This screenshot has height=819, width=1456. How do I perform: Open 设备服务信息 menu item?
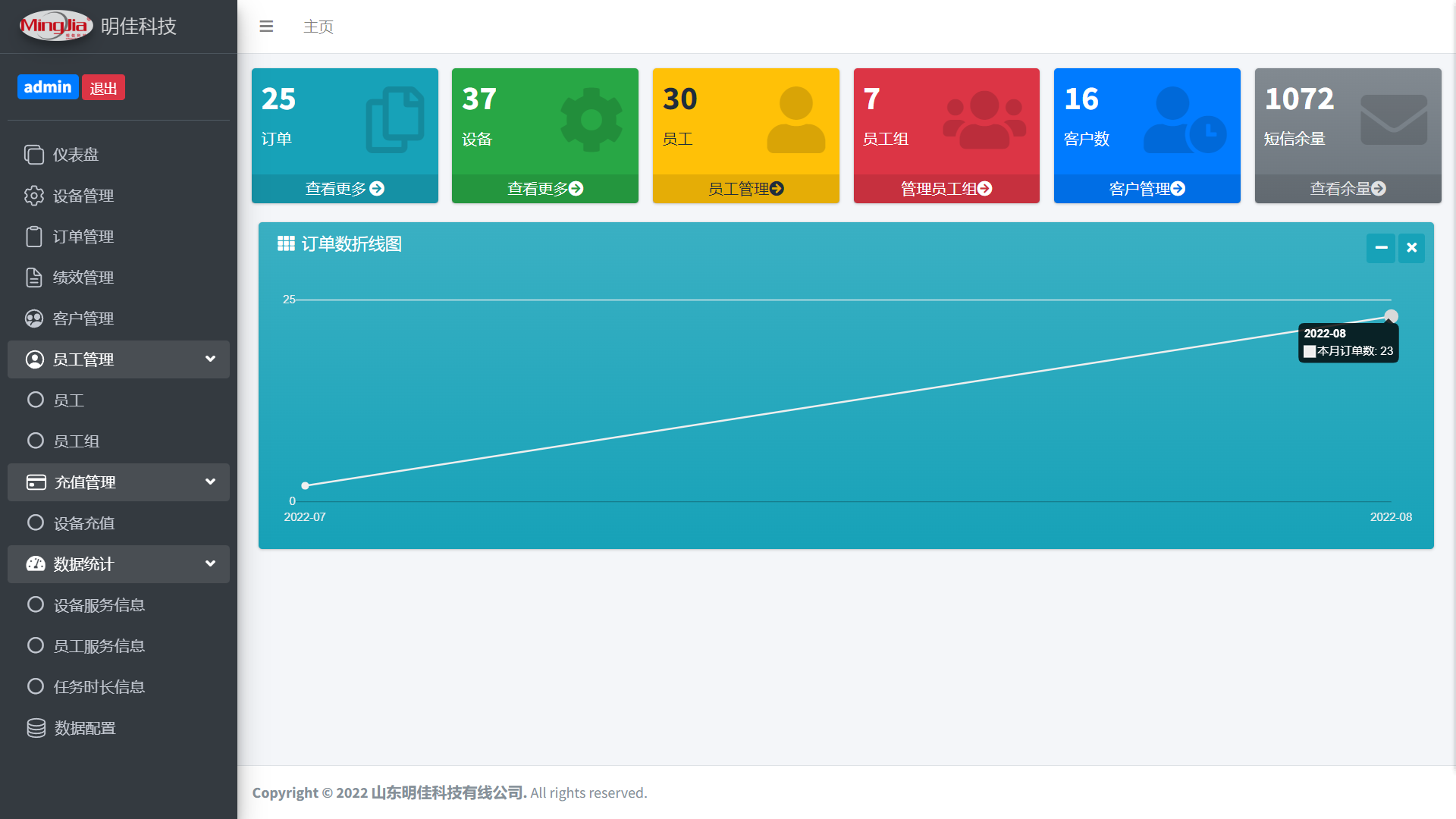coord(99,605)
